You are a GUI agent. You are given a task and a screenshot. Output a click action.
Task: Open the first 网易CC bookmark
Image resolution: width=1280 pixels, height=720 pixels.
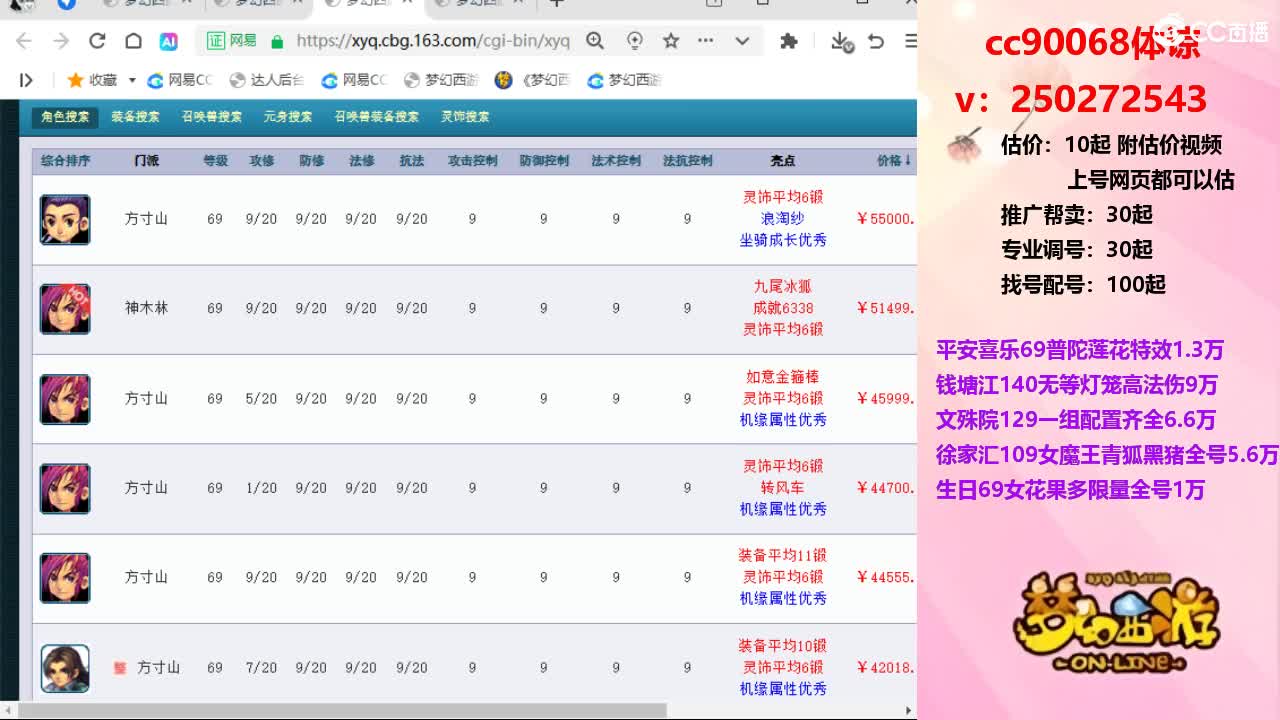[x=180, y=80]
